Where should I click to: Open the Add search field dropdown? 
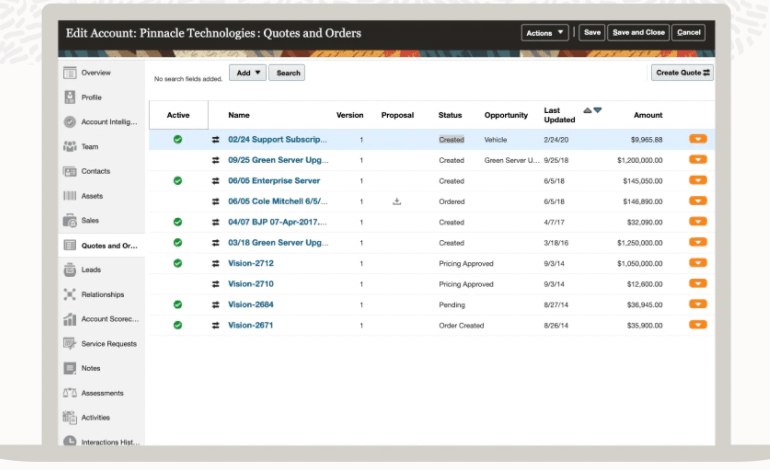click(248, 73)
